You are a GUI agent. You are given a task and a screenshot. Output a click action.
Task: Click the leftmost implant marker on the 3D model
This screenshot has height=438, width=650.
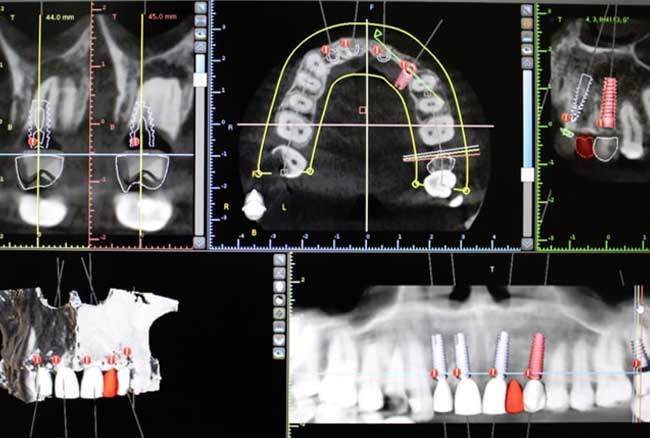pyautogui.click(x=37, y=360)
